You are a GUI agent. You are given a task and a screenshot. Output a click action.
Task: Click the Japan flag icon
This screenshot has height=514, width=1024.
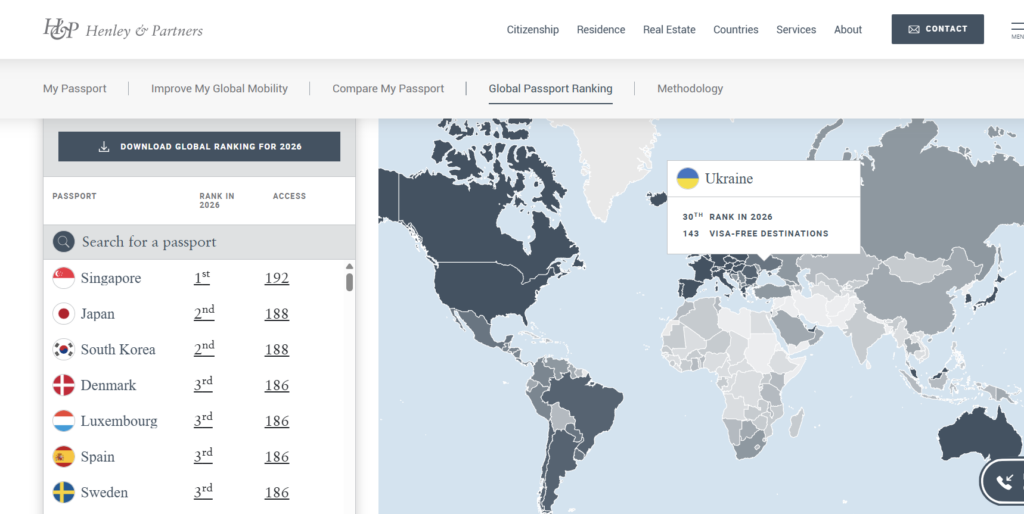(x=64, y=314)
